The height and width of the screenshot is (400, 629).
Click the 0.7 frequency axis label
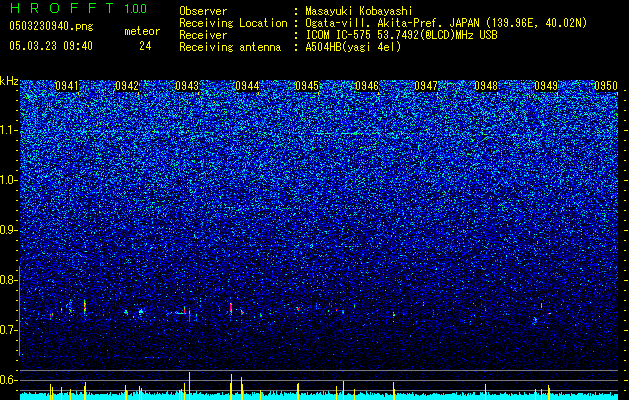click(x=8, y=330)
